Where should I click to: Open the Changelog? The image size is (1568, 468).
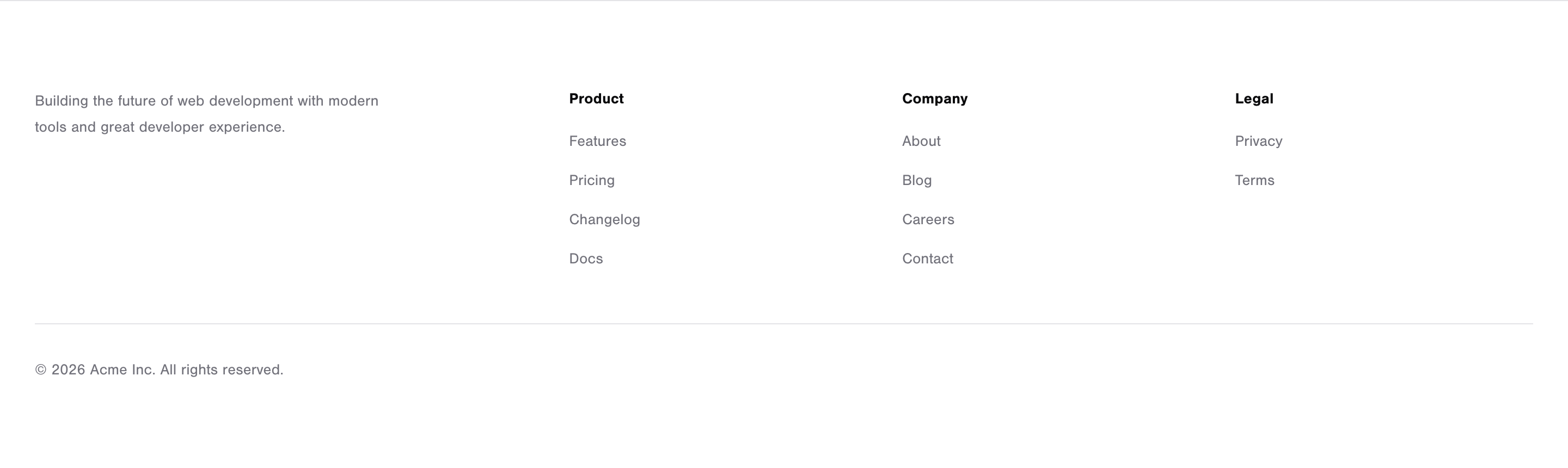(x=604, y=219)
